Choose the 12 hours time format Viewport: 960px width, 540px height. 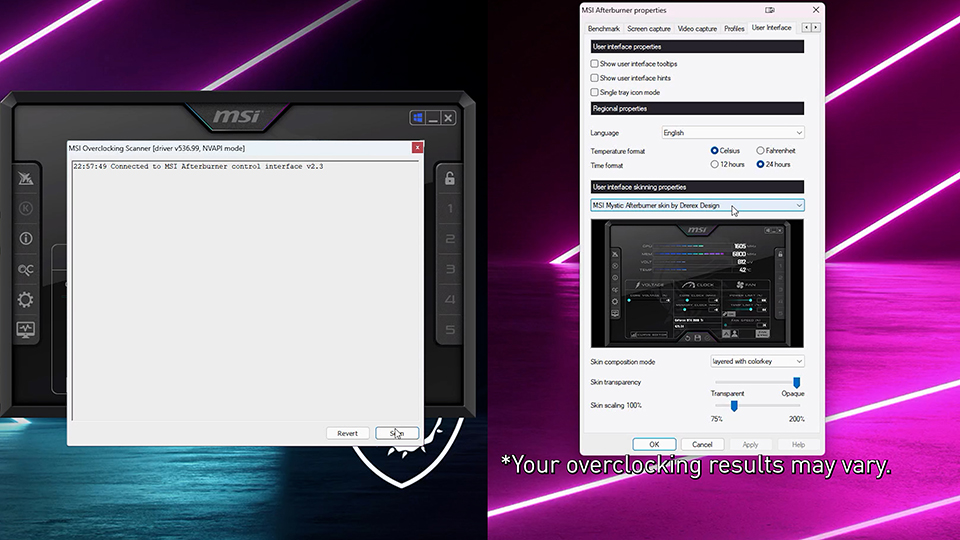(x=715, y=164)
